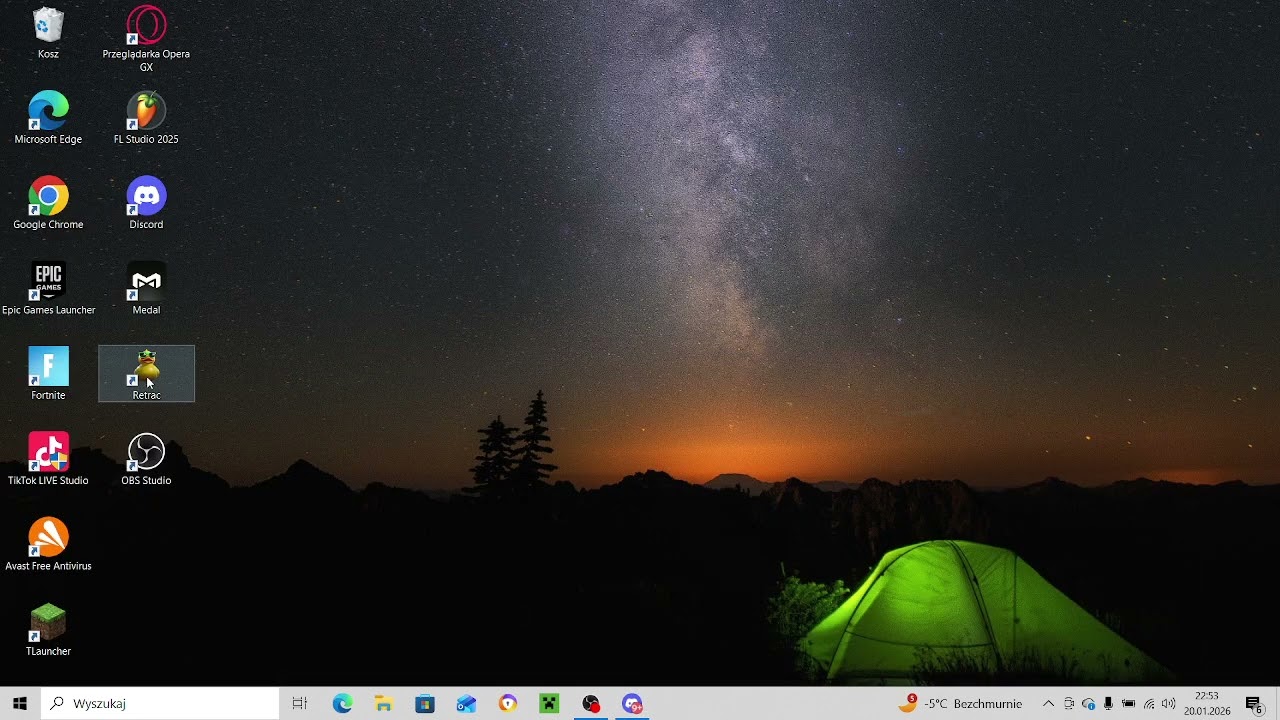1280x720 pixels.
Task: Open Outlook from the taskbar
Action: coord(466,703)
